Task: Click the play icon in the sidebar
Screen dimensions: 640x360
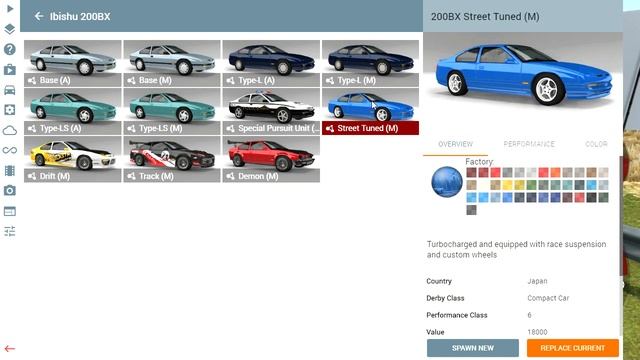Action: click(10, 9)
